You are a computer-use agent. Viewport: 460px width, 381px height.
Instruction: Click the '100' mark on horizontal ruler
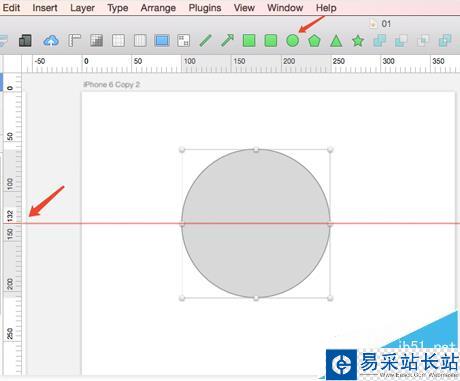point(189,61)
